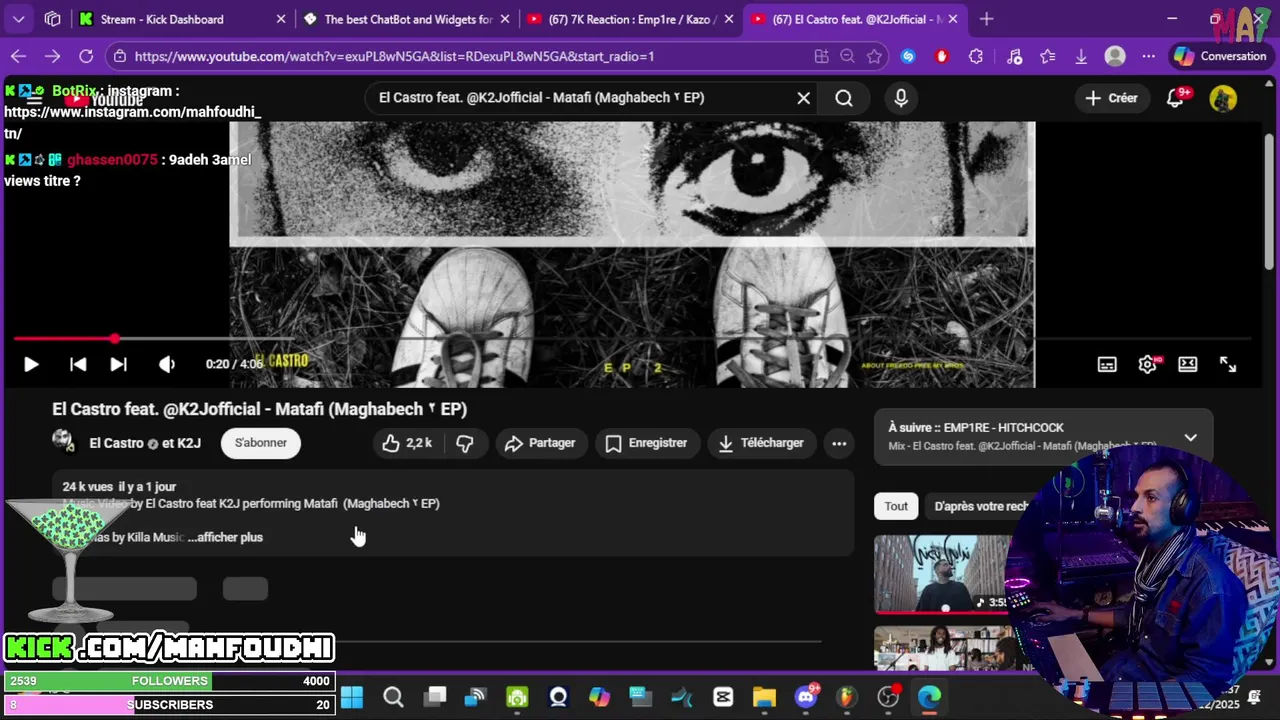Enter fullscreen mode on the video
The width and height of the screenshot is (1280, 720).
[x=1228, y=365]
